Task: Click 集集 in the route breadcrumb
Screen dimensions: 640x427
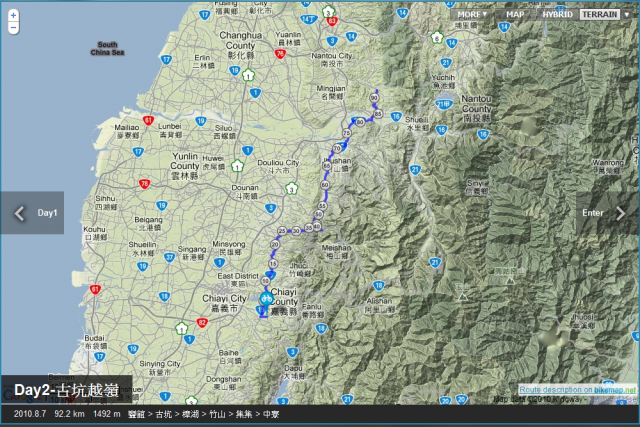Action: click(x=244, y=414)
